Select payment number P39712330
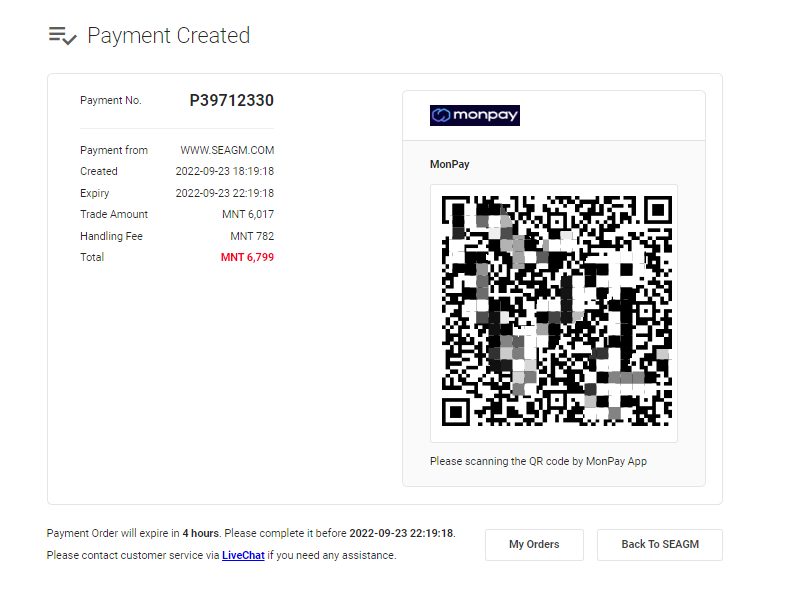 (x=232, y=100)
